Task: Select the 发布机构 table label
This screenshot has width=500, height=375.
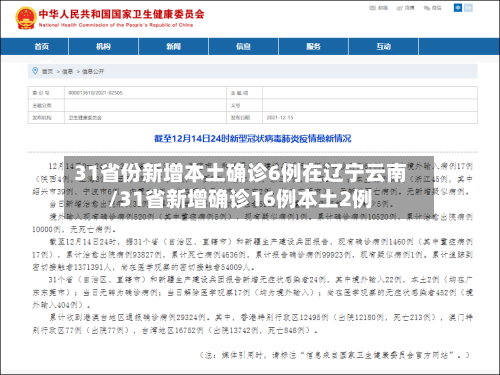Action: tap(42, 118)
